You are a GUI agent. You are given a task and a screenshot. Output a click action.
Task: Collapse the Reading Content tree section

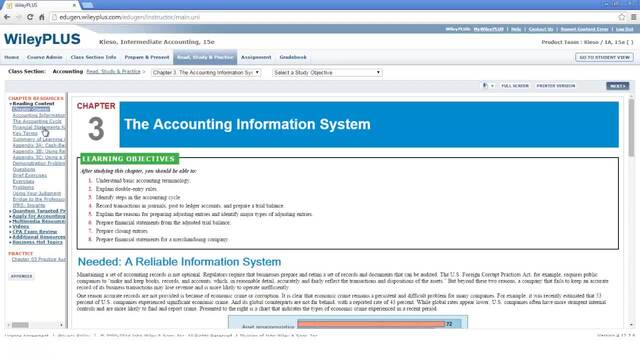11,104
